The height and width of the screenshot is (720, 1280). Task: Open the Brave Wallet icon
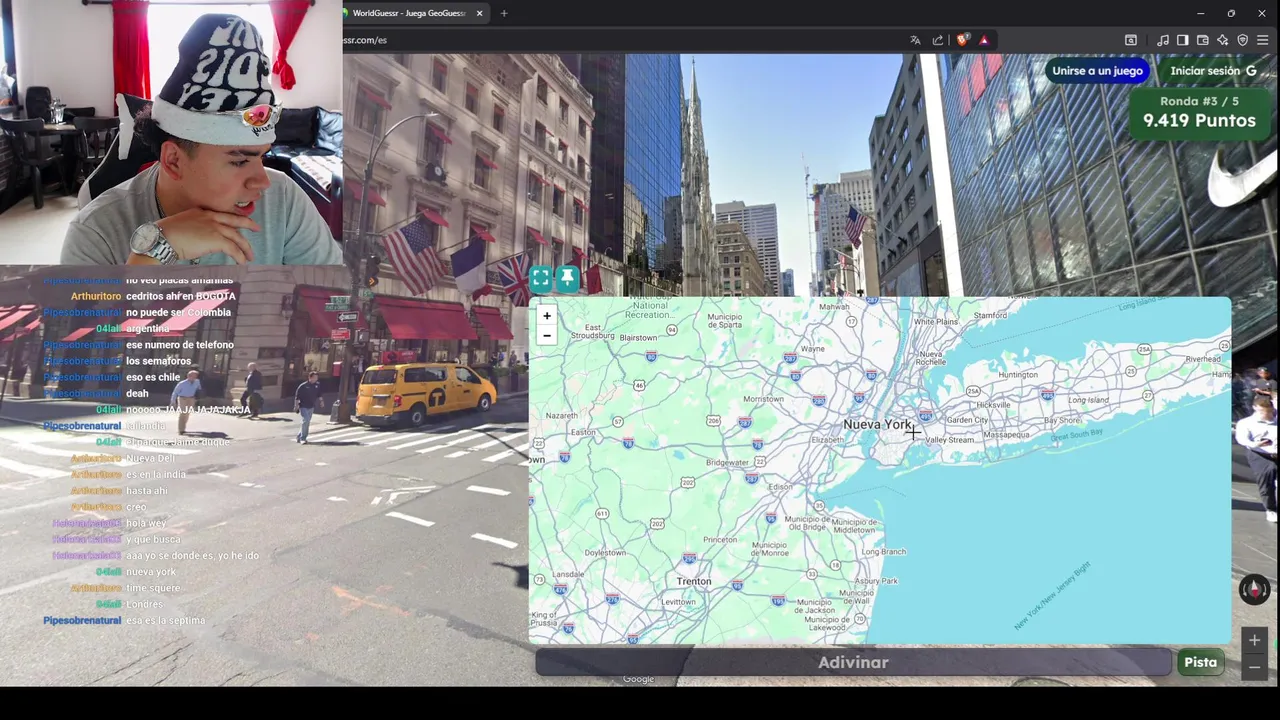click(1202, 40)
